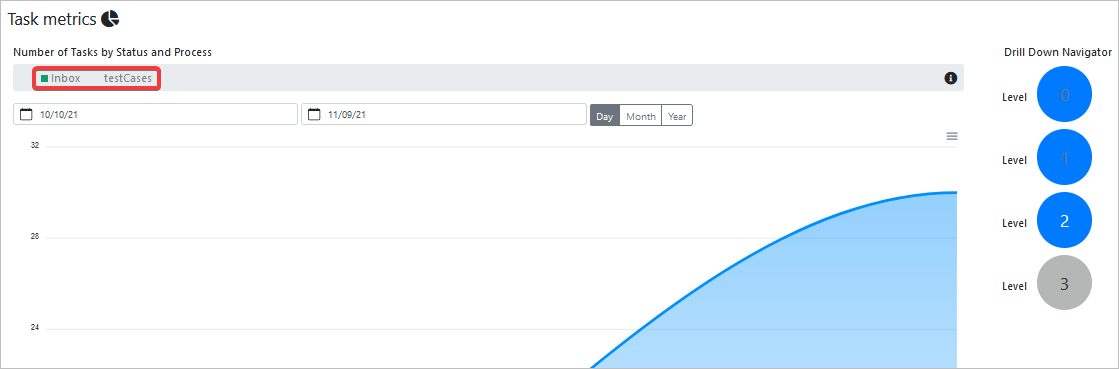Click the calendar icon in end date field
The width and height of the screenshot is (1119, 369).
[314, 114]
